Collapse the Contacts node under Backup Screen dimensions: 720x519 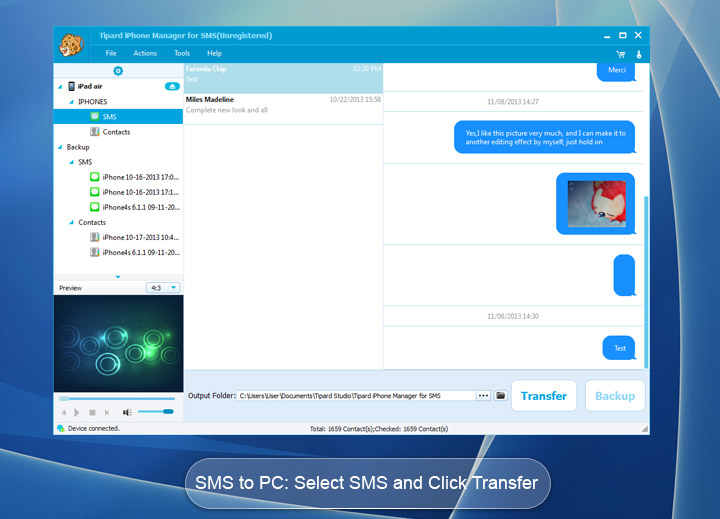[71, 222]
